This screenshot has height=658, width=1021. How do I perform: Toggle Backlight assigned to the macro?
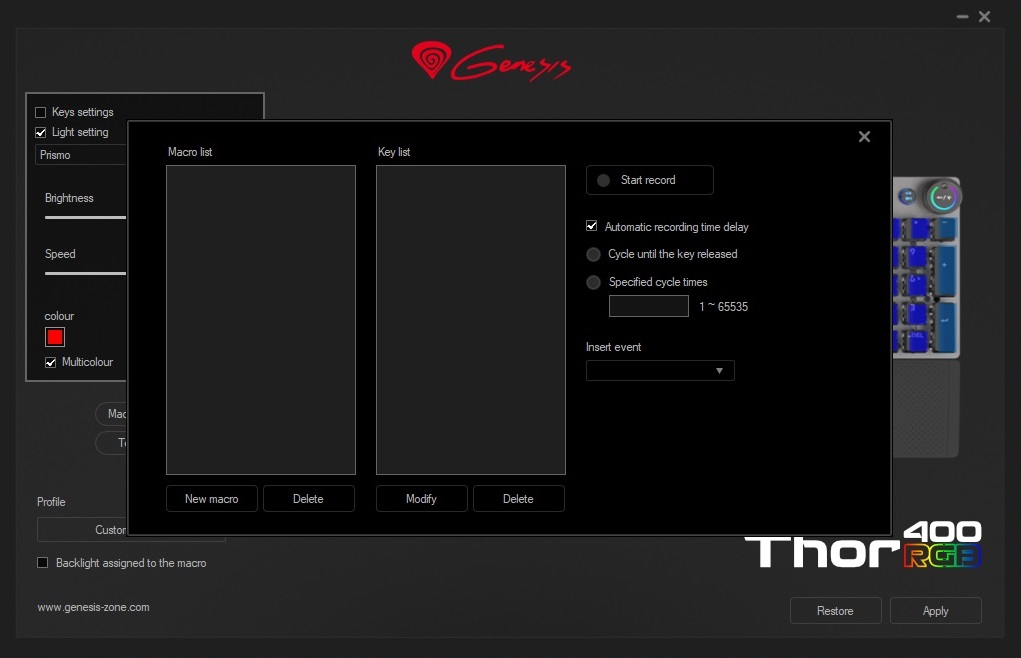(x=43, y=563)
